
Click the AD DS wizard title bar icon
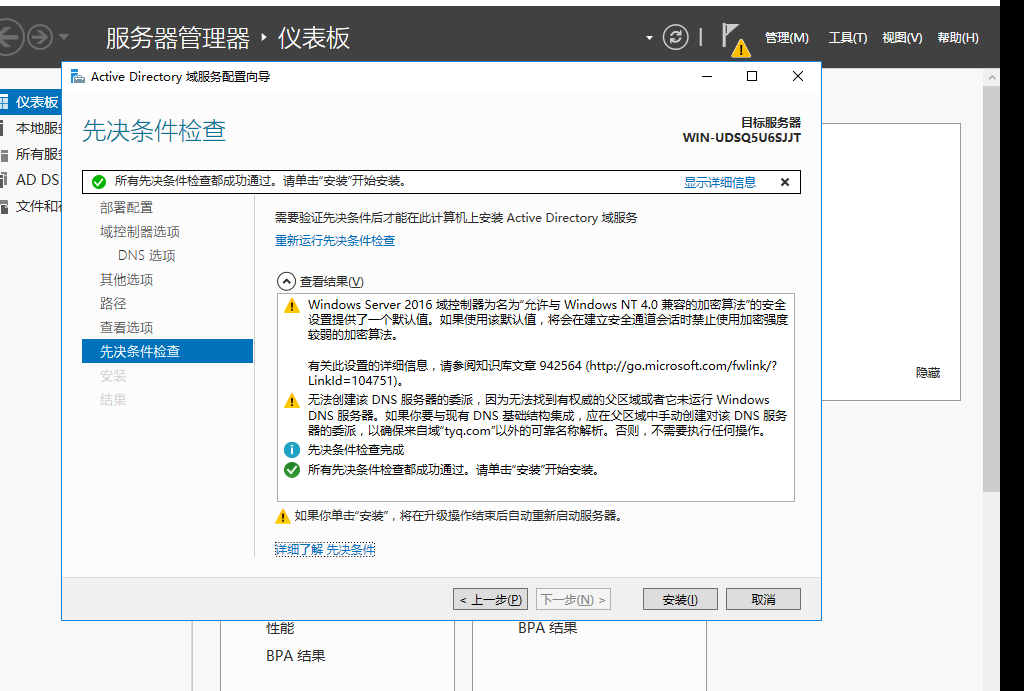click(78, 76)
